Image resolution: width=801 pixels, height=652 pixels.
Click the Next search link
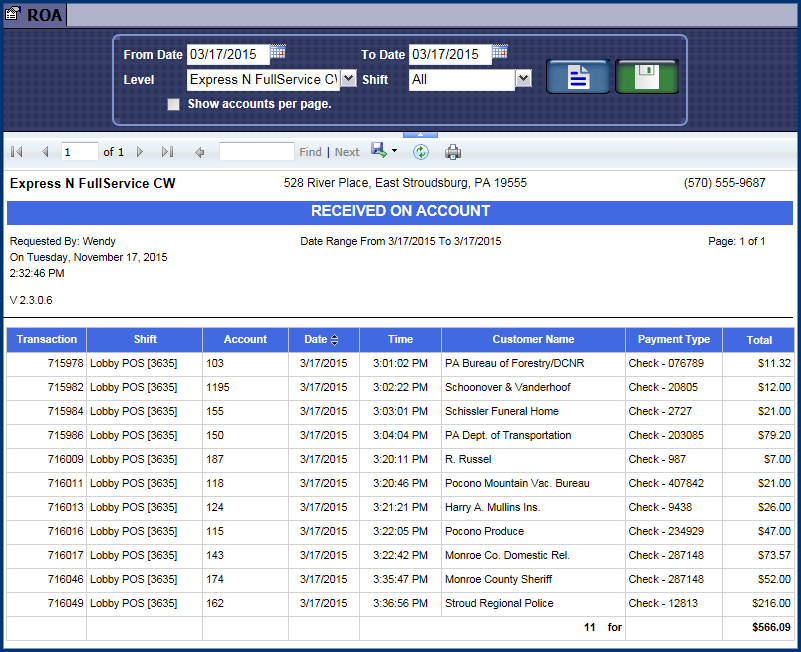click(x=347, y=152)
